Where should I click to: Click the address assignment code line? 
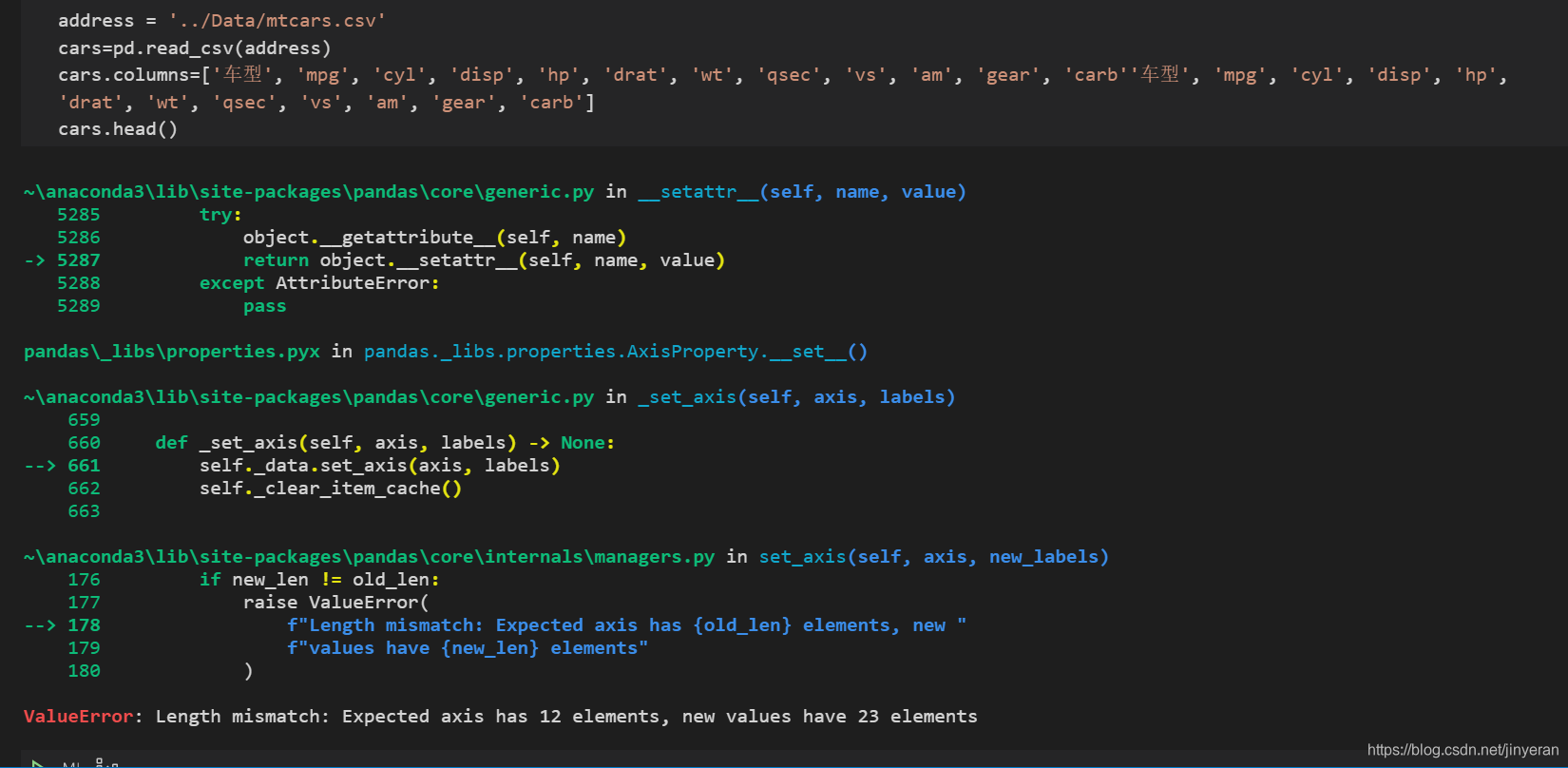(x=221, y=21)
